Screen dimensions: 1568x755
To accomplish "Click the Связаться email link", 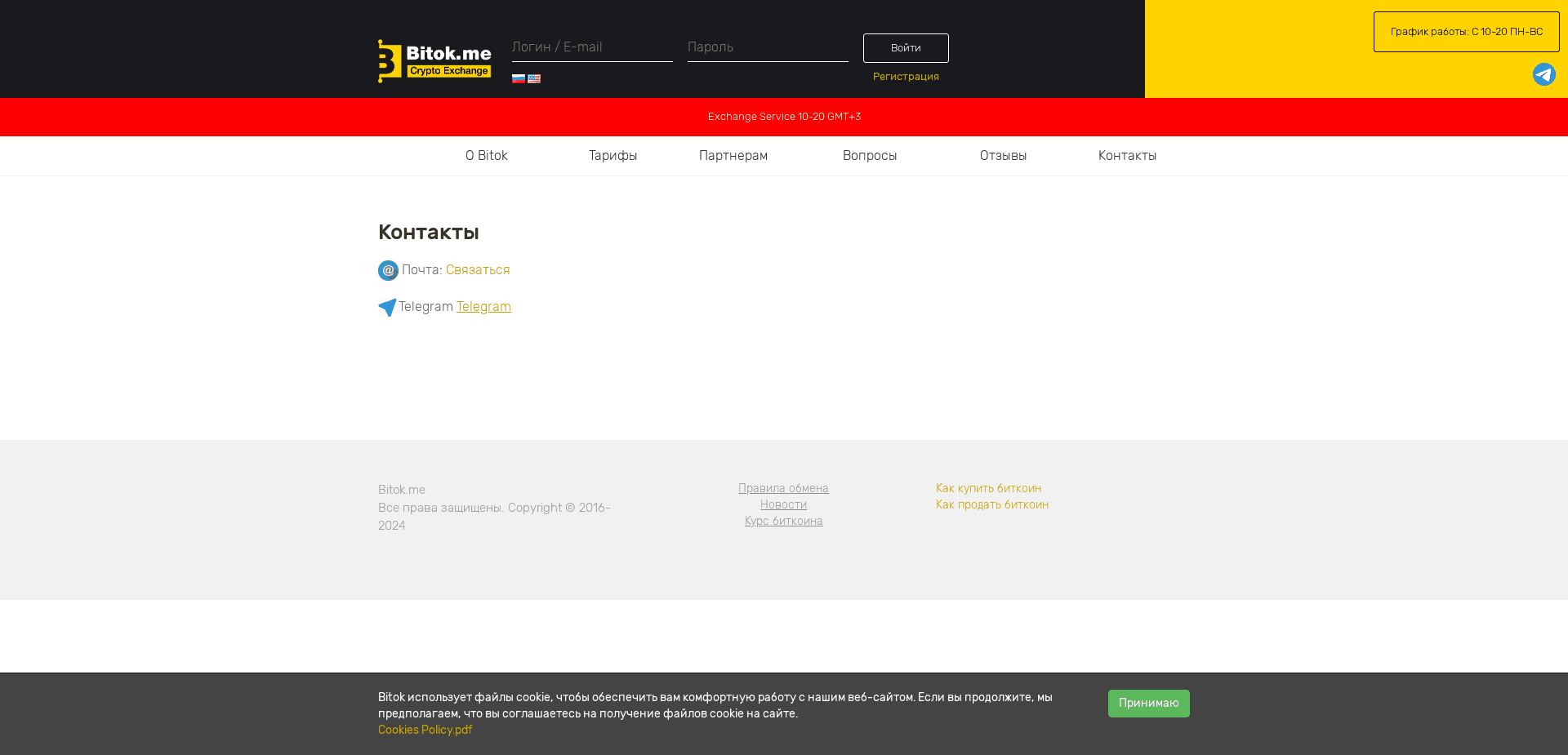I will (x=477, y=269).
